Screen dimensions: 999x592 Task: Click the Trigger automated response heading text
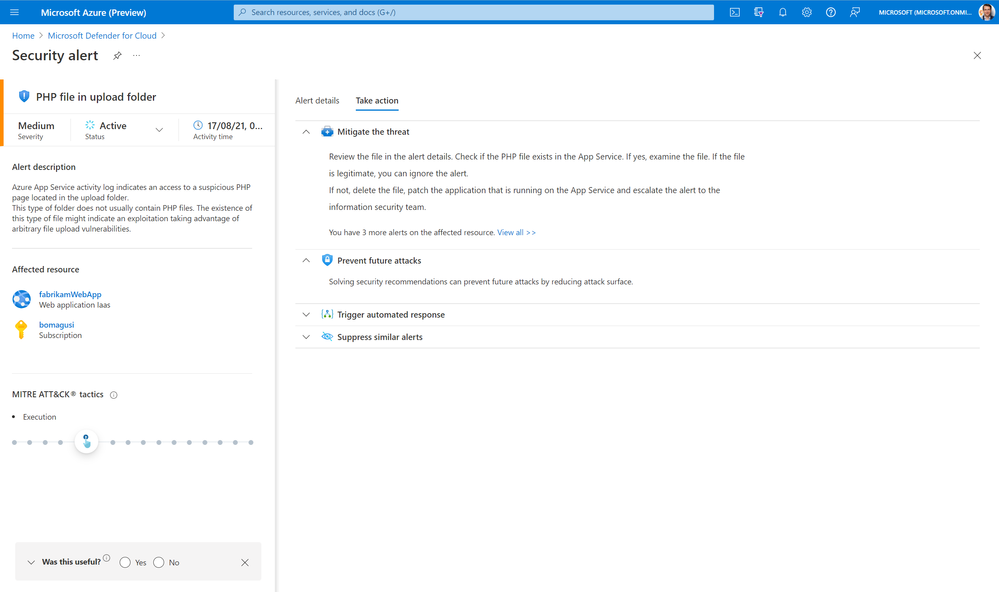391,315
